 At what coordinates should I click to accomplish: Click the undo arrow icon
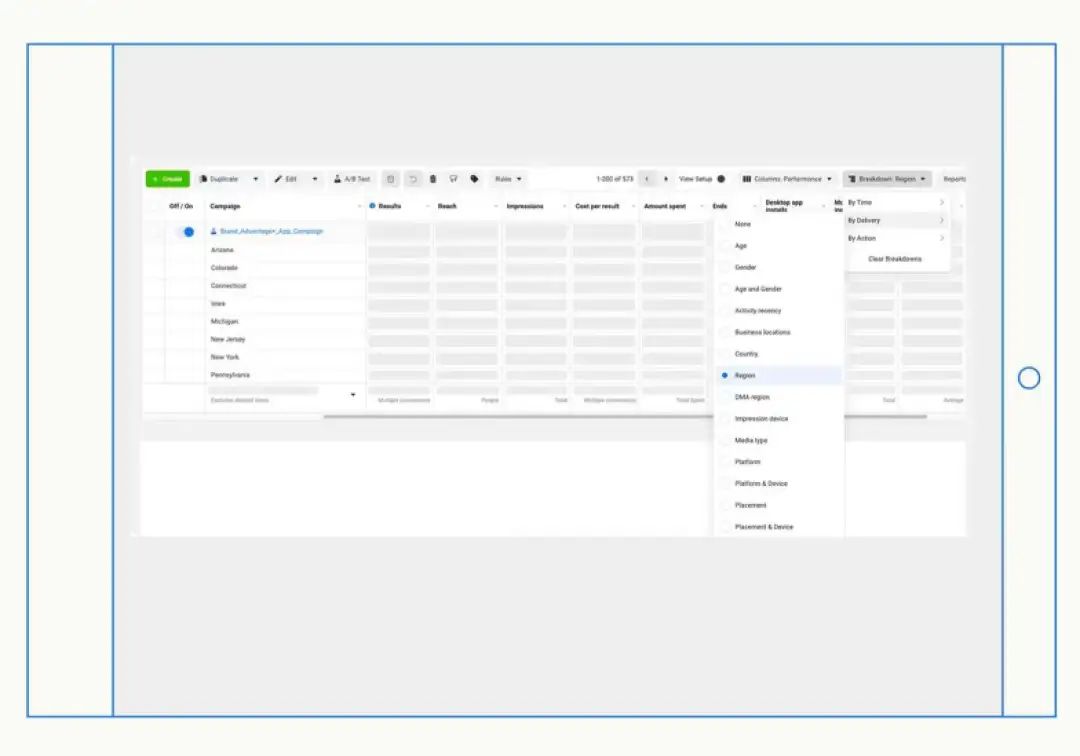click(x=413, y=179)
